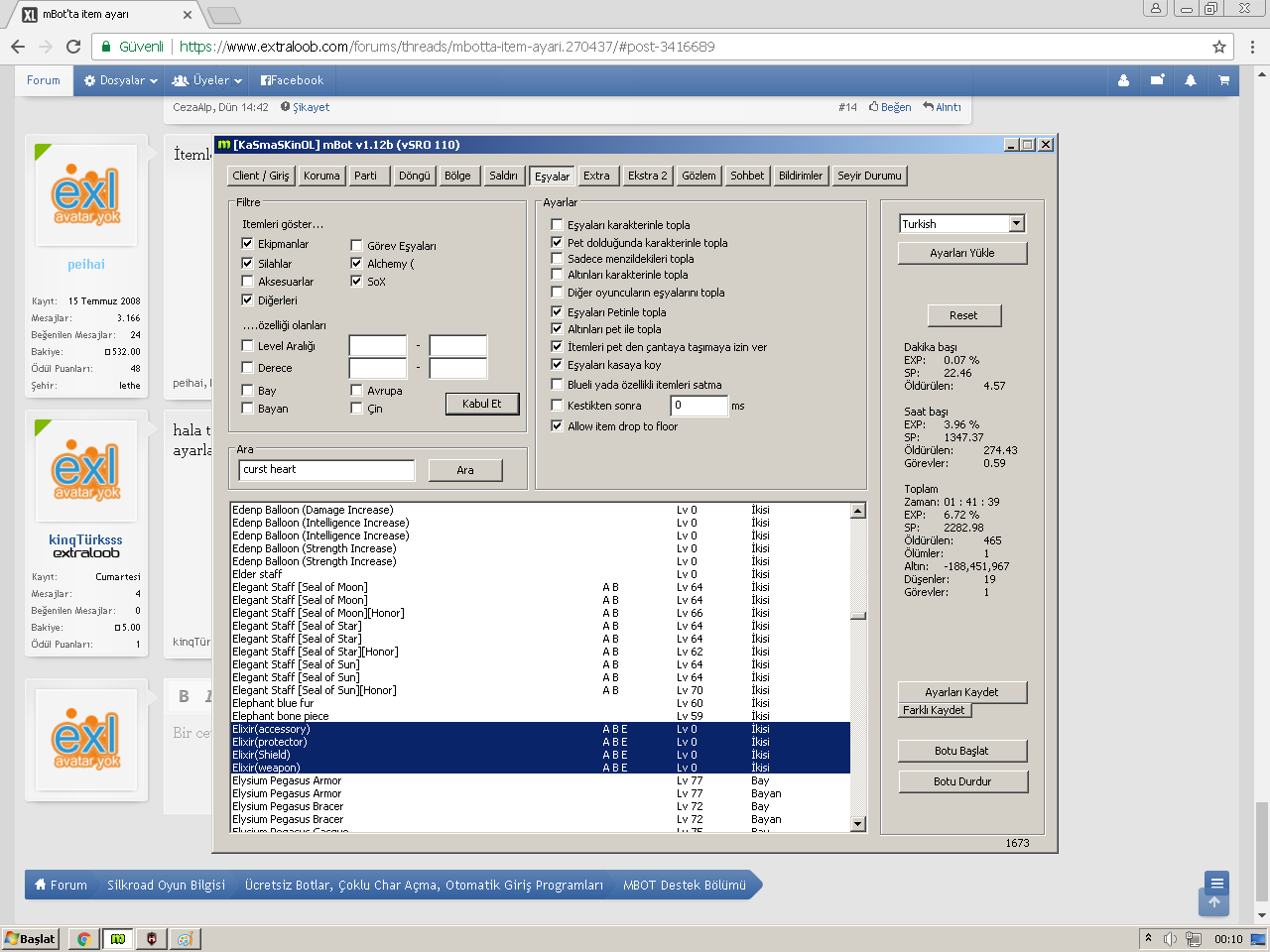Open Chrome menu three-dots icon
The height and width of the screenshot is (952, 1270).
click(1253, 47)
